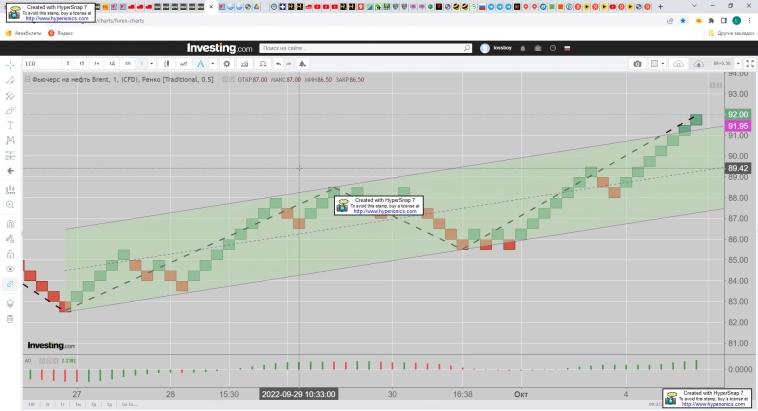
Task: Open the Investing.com logo link
Action: (220, 48)
